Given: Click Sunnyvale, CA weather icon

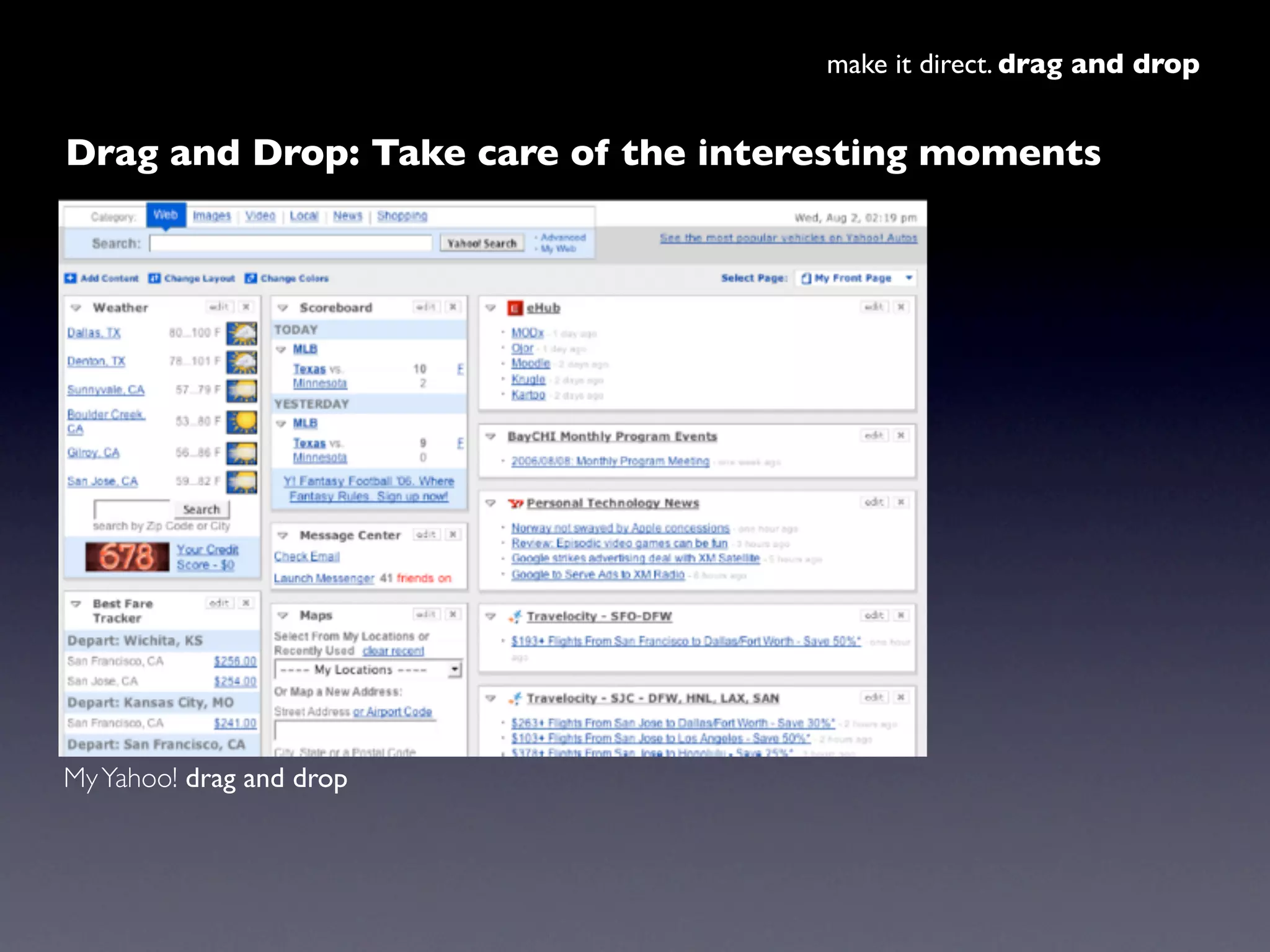Looking at the screenshot, I should pyautogui.click(x=242, y=390).
